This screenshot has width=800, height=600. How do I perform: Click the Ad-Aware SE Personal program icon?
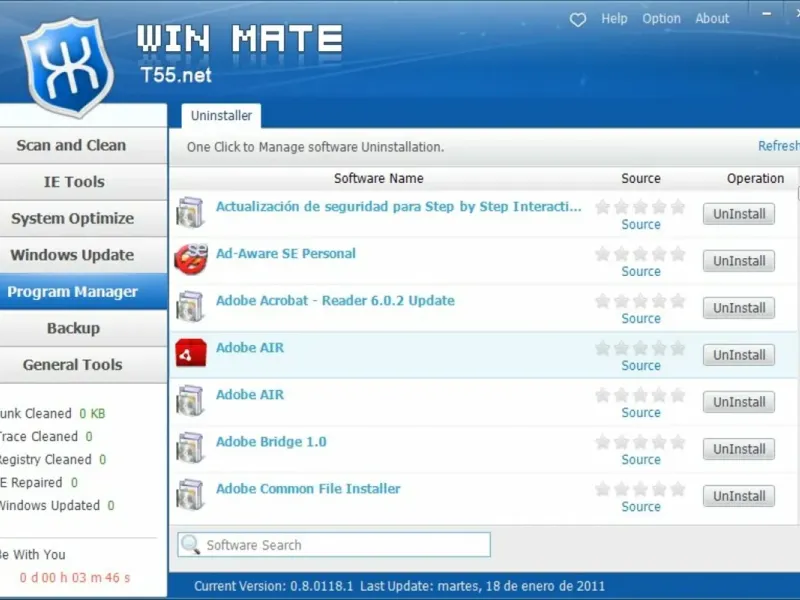(x=191, y=259)
